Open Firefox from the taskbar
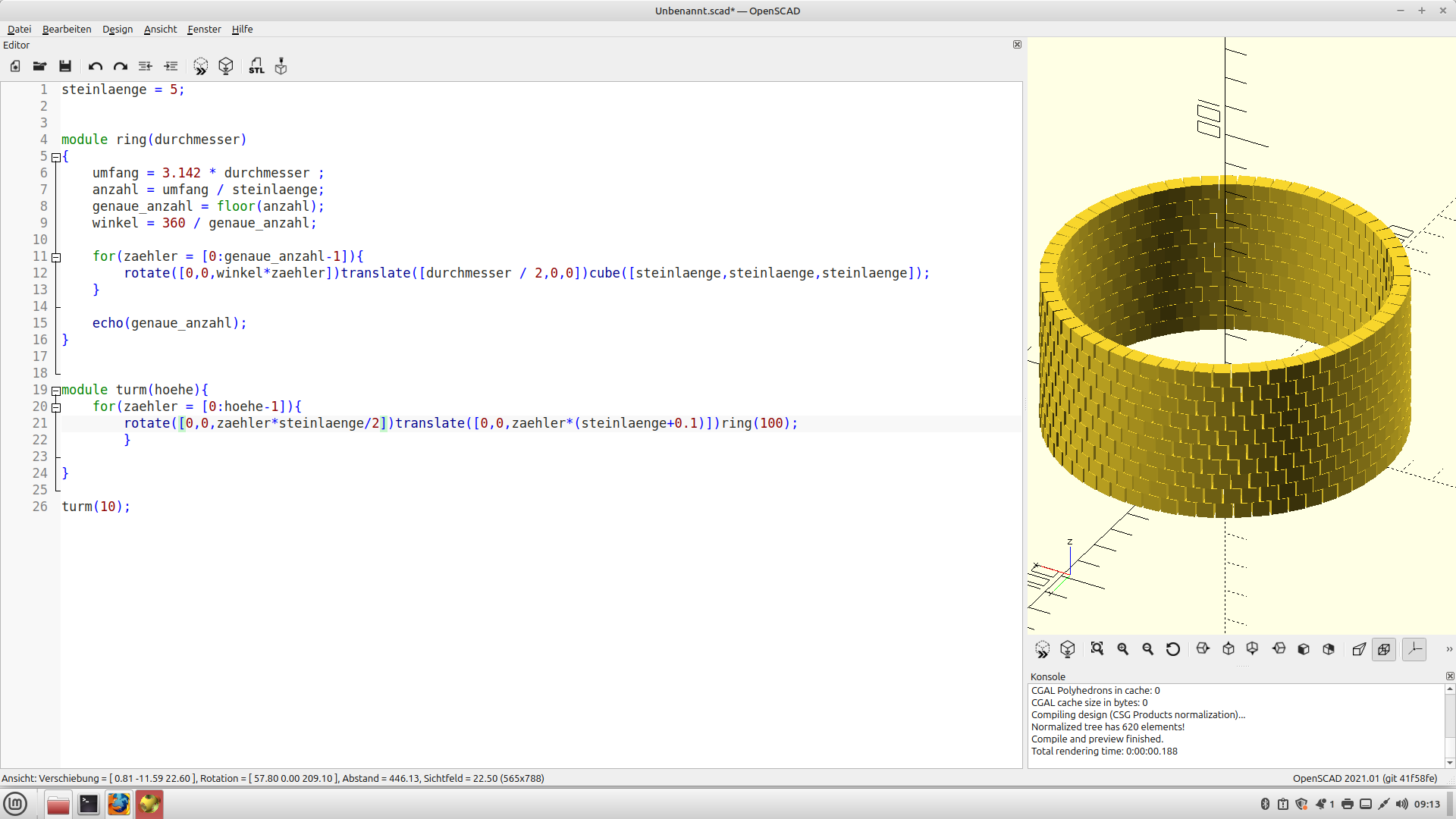1456x819 pixels. (119, 804)
